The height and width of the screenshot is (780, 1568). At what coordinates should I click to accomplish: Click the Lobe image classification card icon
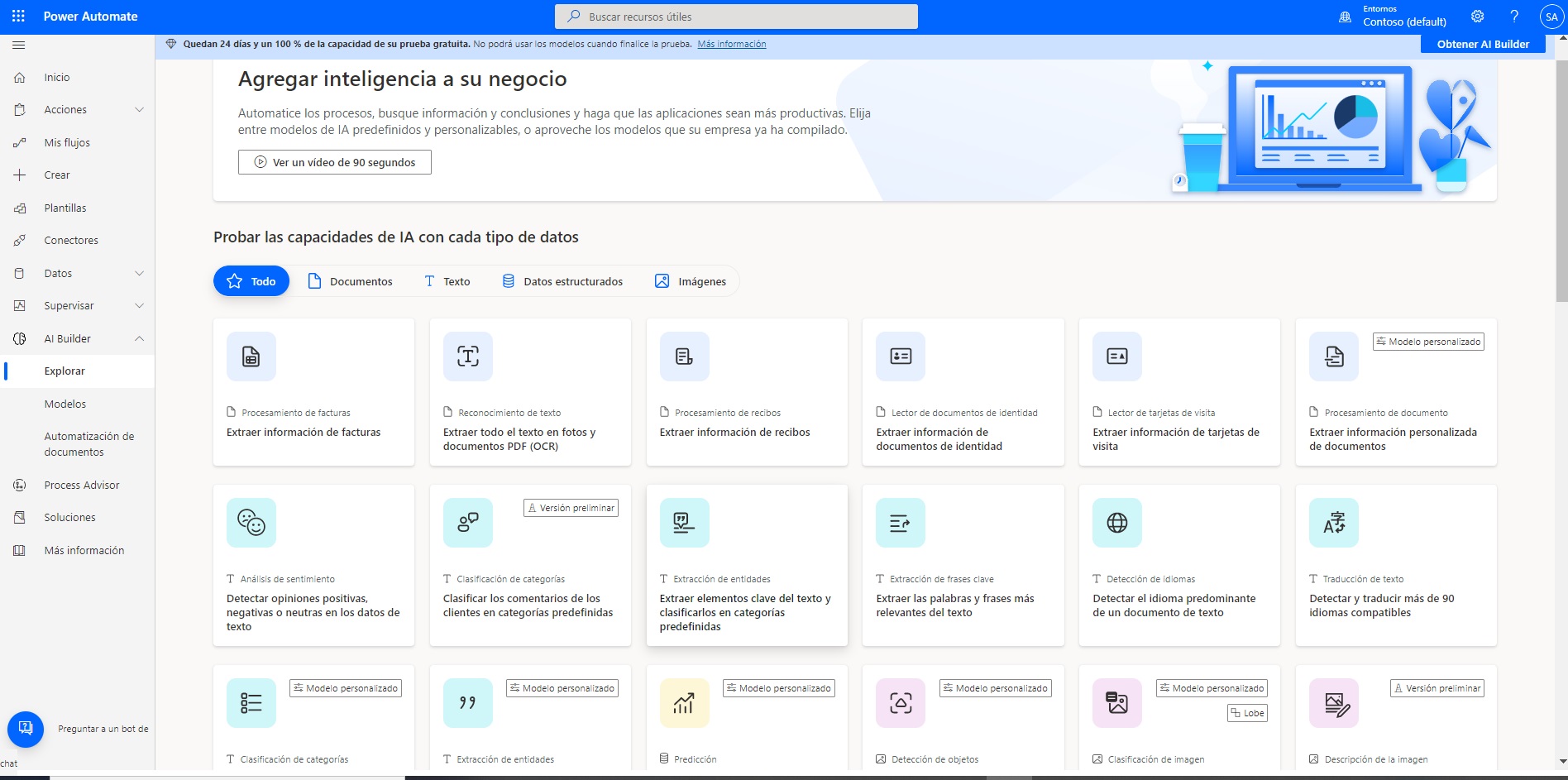pyautogui.click(x=1117, y=703)
